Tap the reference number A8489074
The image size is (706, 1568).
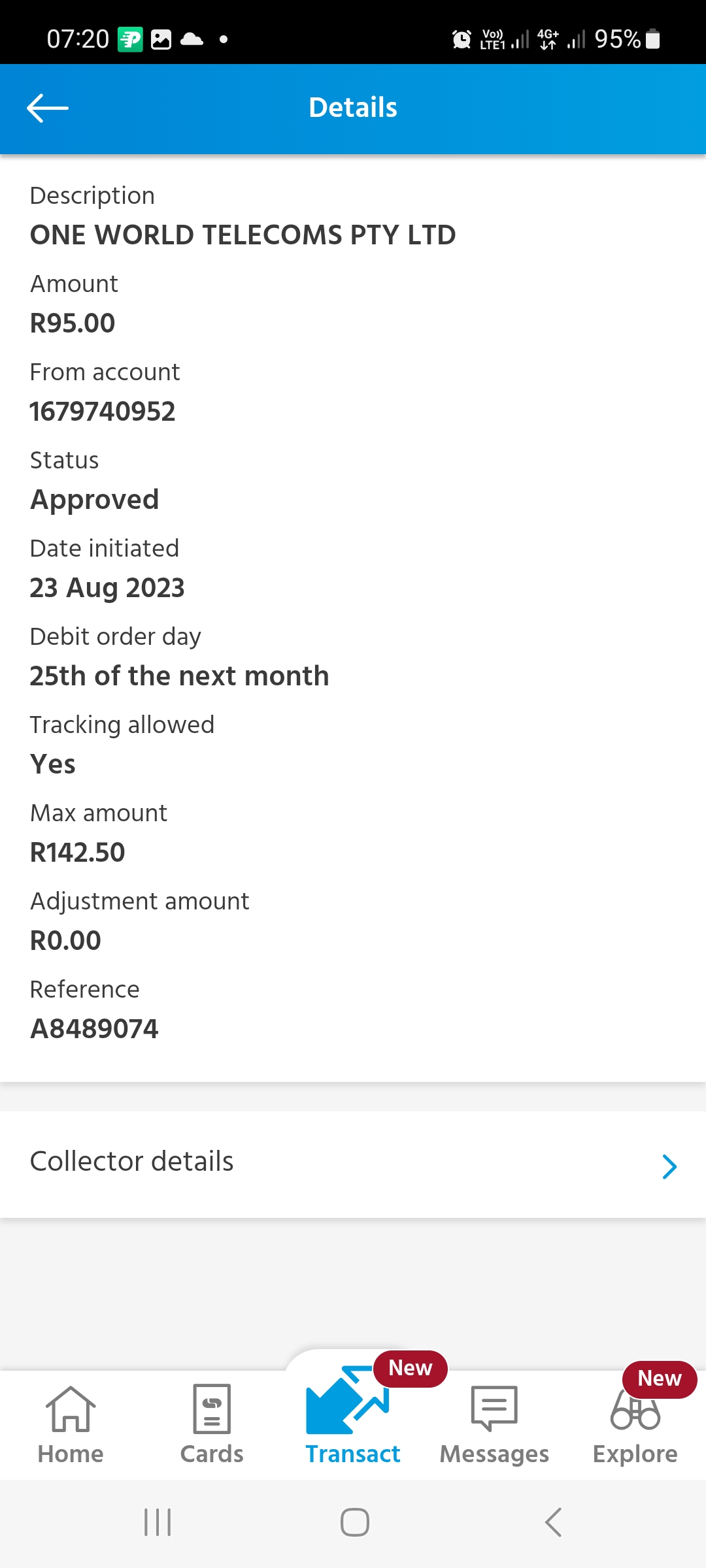point(95,1029)
